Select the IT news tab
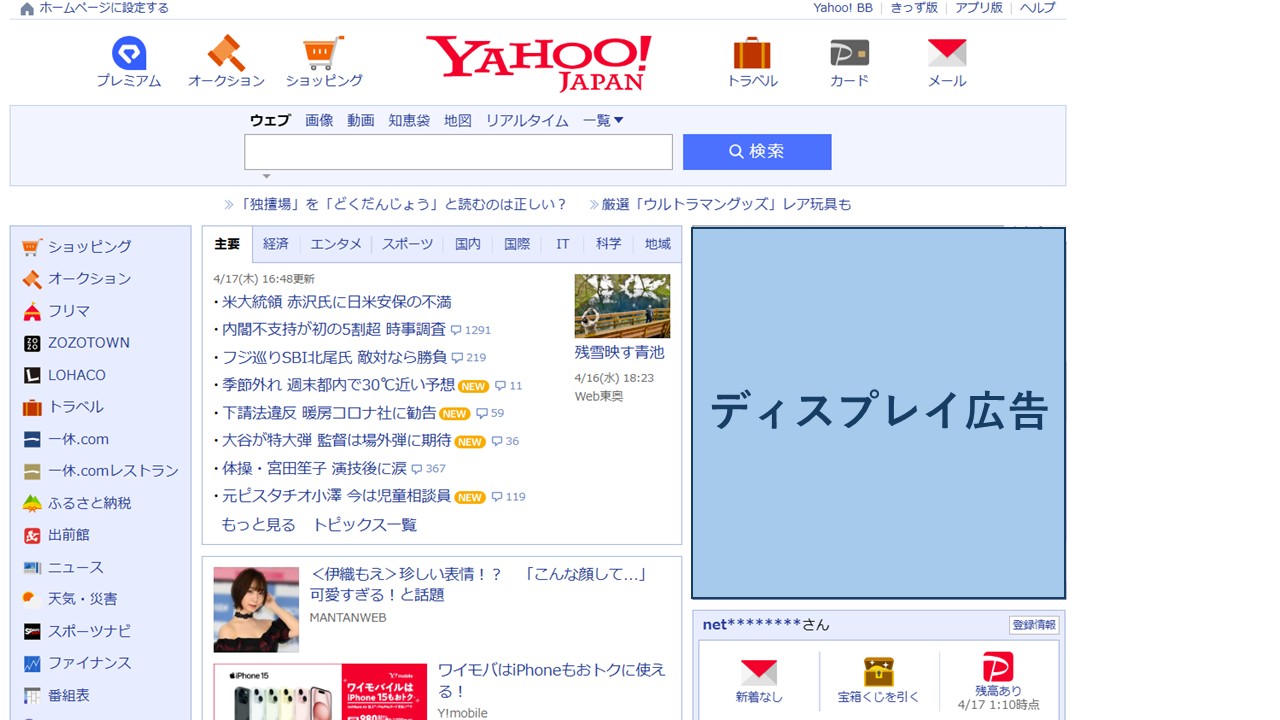Viewport: 1280px width, 720px height. coord(563,244)
